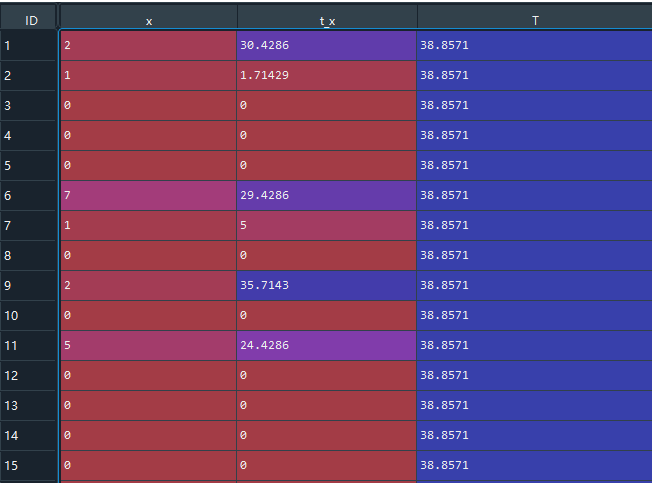Select T cell 38.8571 in row 11
652x483 pixels.
[534, 345]
